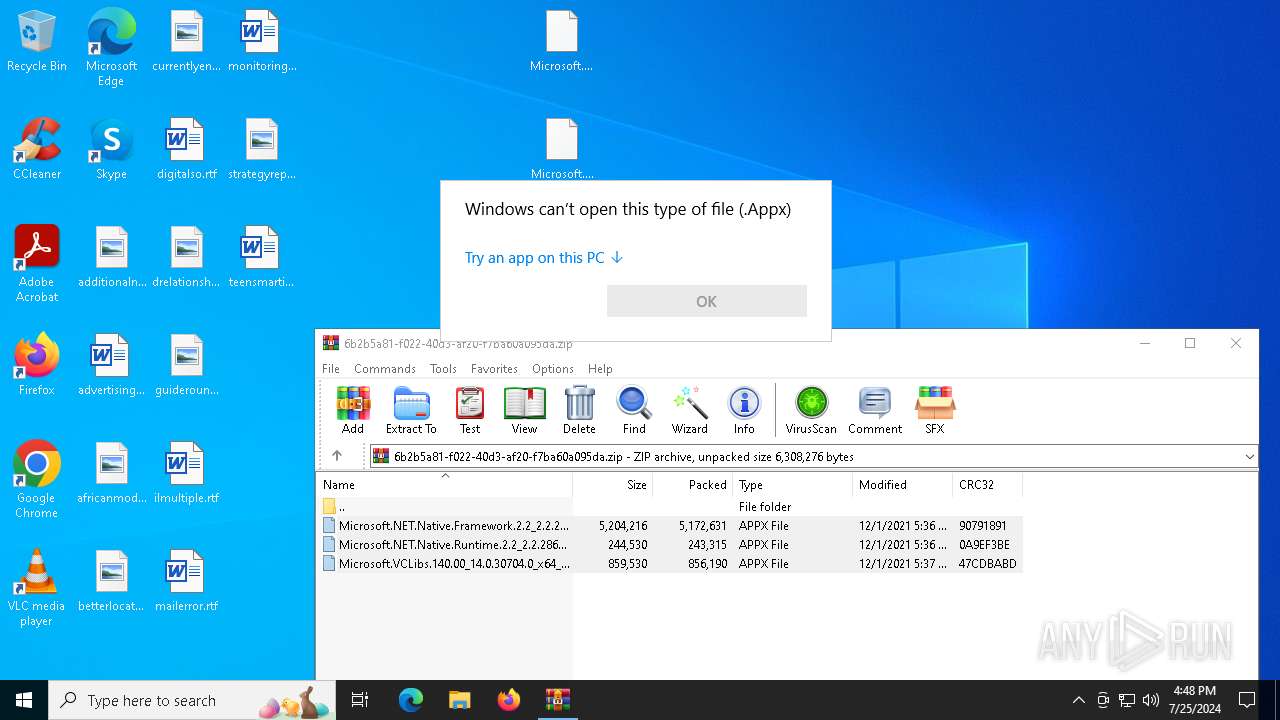Show hidden system tray icons
Image resolution: width=1280 pixels, height=720 pixels.
[1078, 700]
